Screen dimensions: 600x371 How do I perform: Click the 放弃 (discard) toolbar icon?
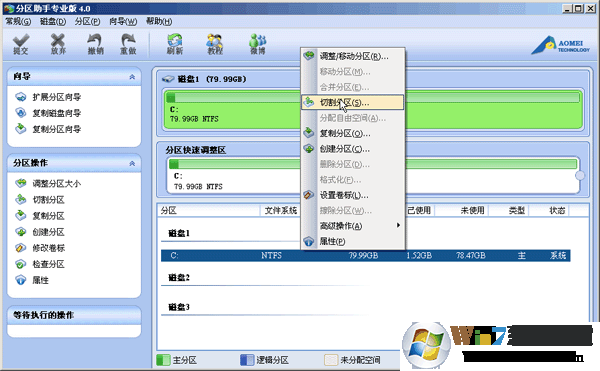(x=58, y=44)
